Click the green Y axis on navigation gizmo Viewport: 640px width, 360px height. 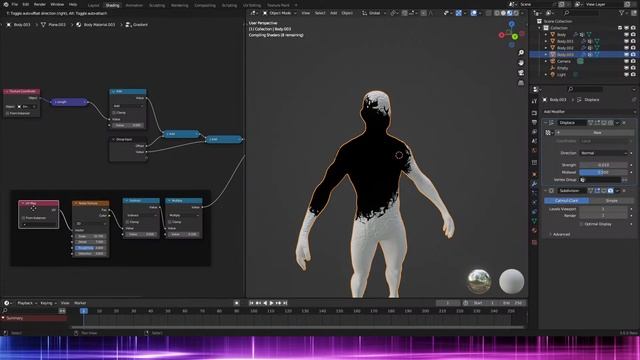pyautogui.click(x=515, y=37)
